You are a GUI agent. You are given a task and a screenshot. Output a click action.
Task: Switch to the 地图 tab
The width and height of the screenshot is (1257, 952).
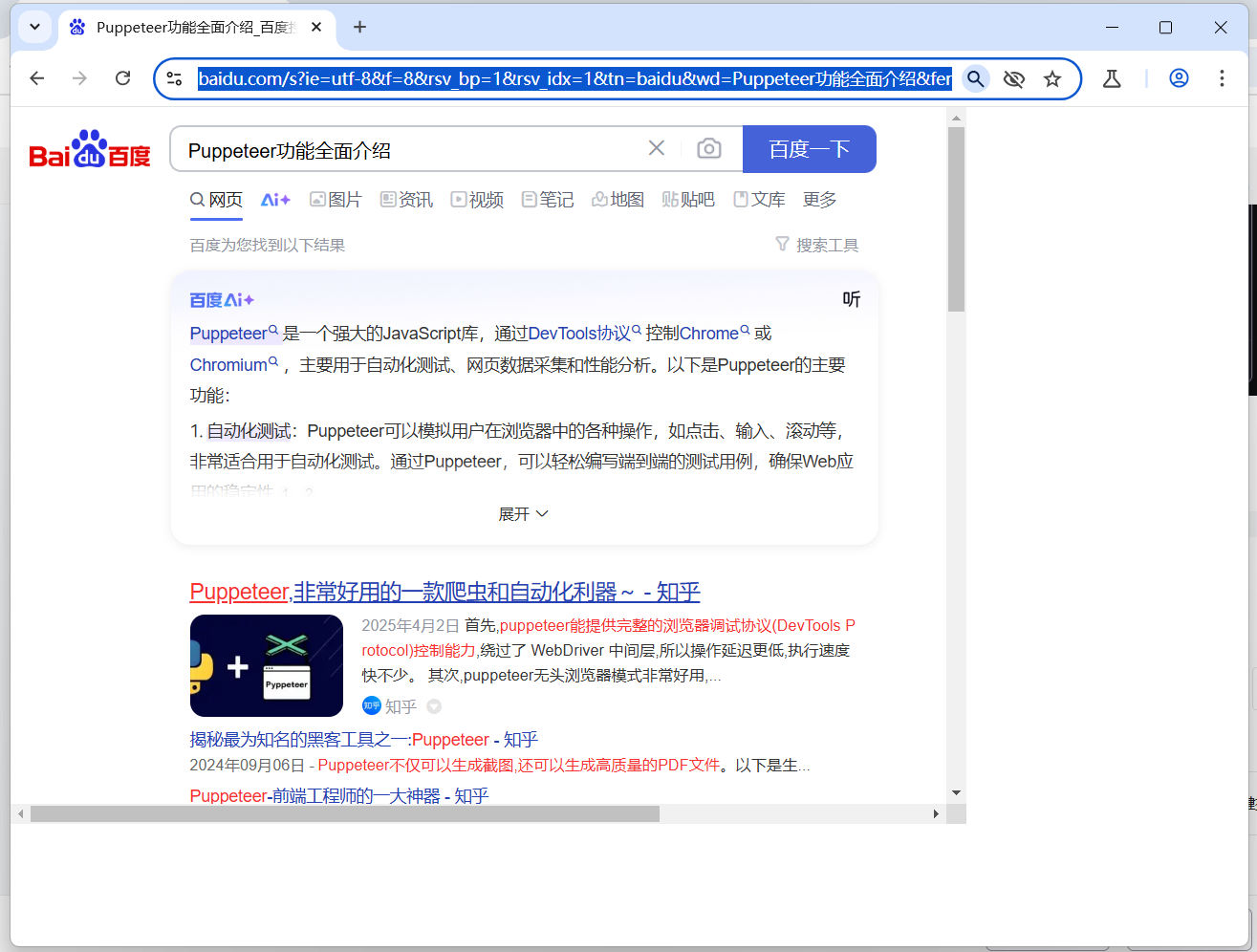(618, 200)
